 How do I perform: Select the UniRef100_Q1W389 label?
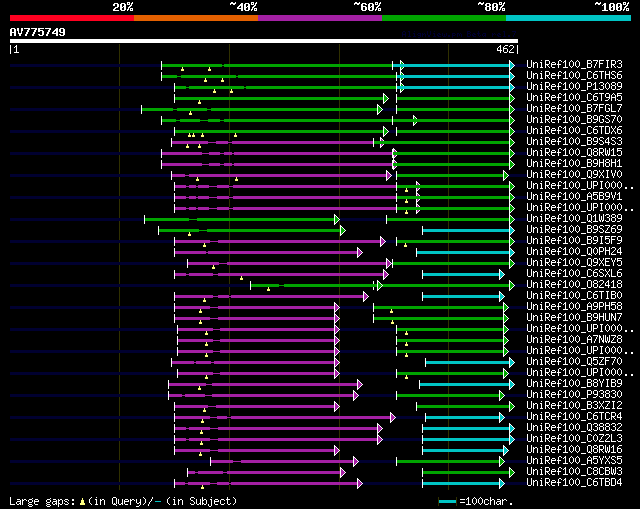click(x=574, y=219)
